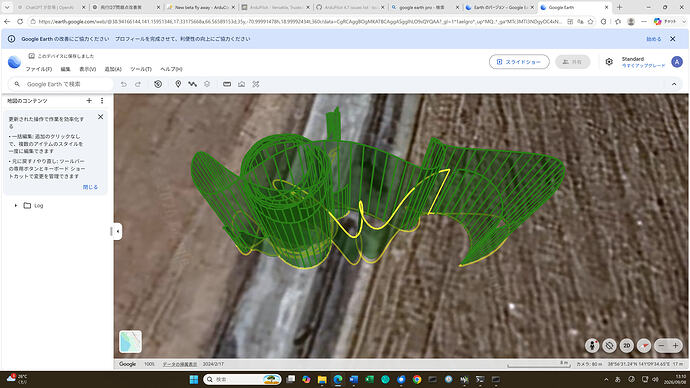
Task: Click the compass north arrow
Action: pyautogui.click(x=644, y=346)
